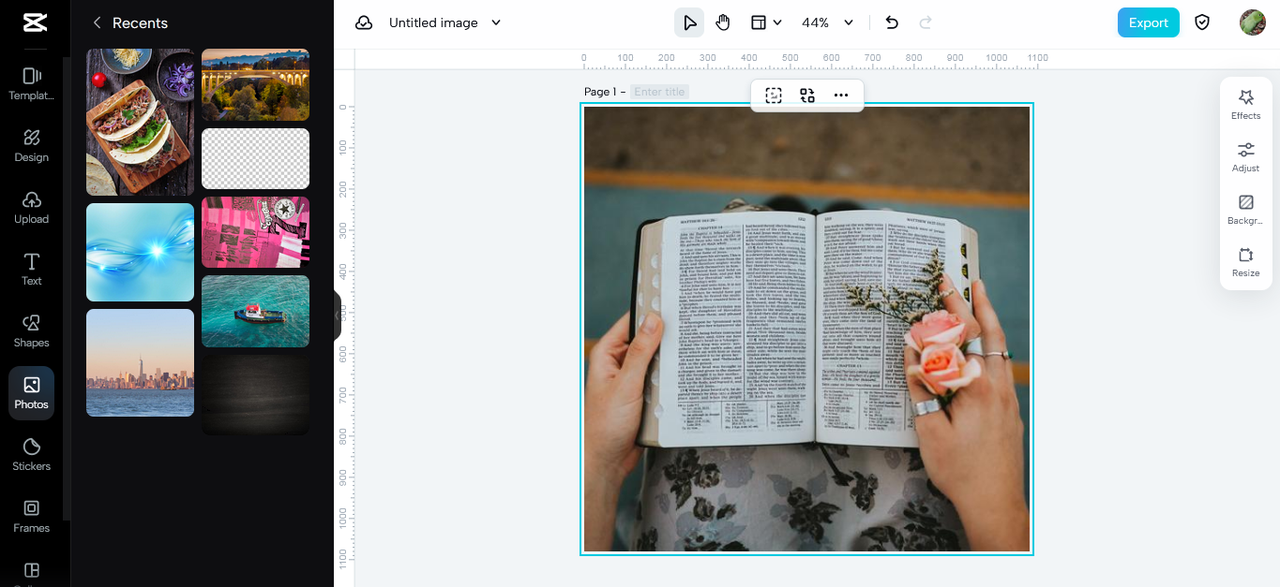Viewport: 1280px width, 587px height.
Task: Select the city skyline thumbnail
Action: (140, 363)
